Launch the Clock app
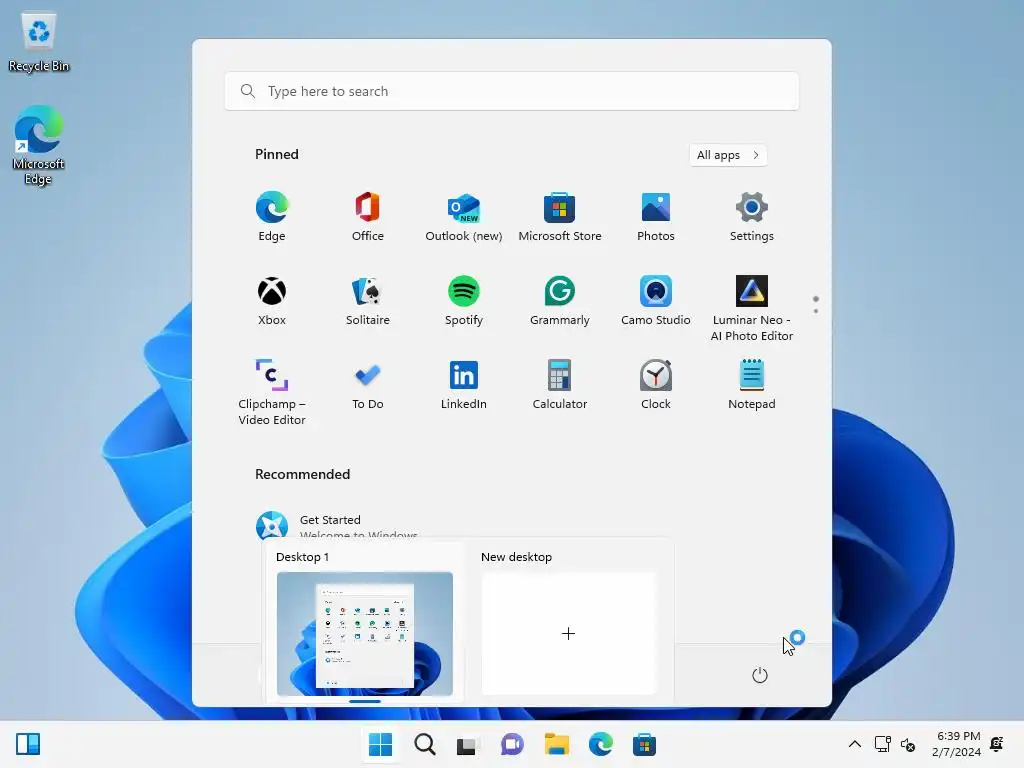Screen dimensions: 1024x768 tap(656, 385)
